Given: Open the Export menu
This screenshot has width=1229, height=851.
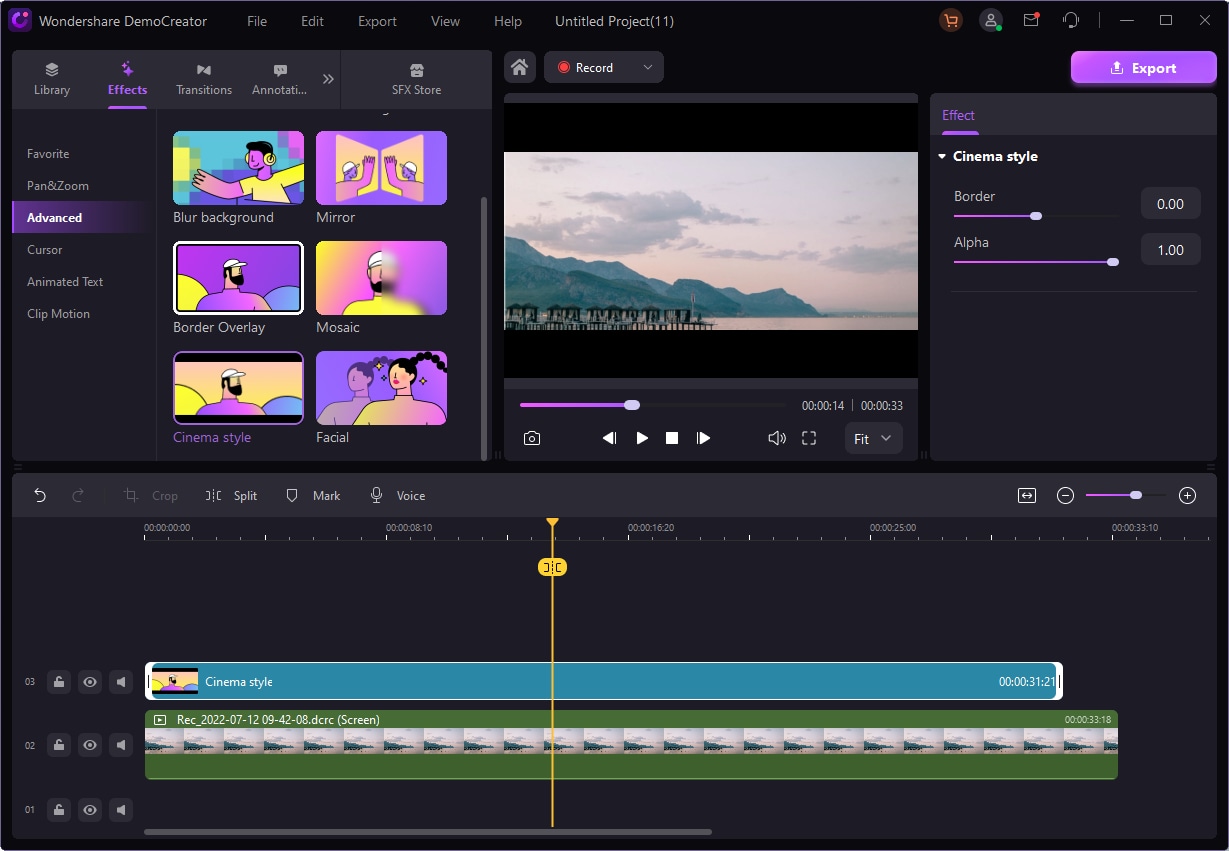Looking at the screenshot, I should click(377, 21).
